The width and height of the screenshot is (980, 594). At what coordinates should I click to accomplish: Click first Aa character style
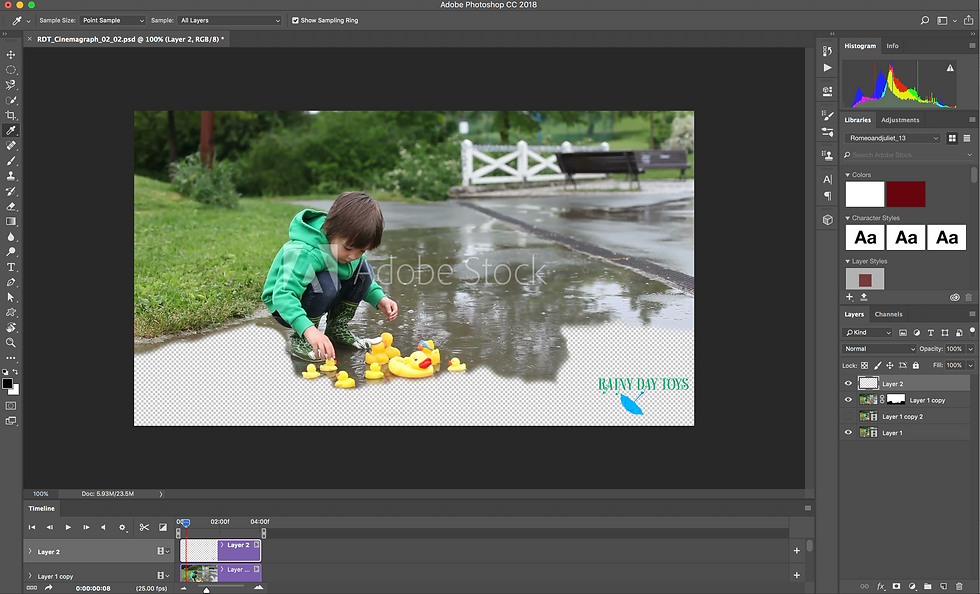(x=865, y=238)
